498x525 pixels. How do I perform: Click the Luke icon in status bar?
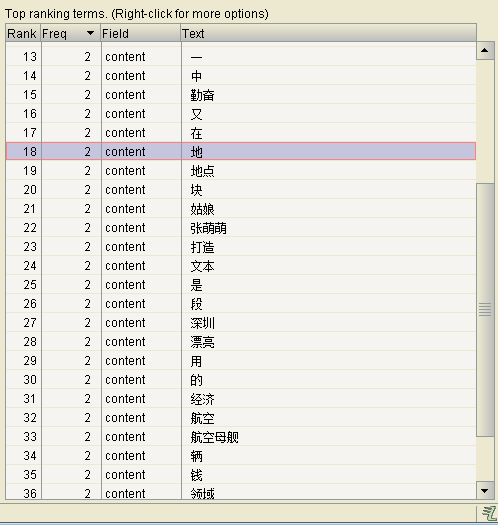point(489,514)
